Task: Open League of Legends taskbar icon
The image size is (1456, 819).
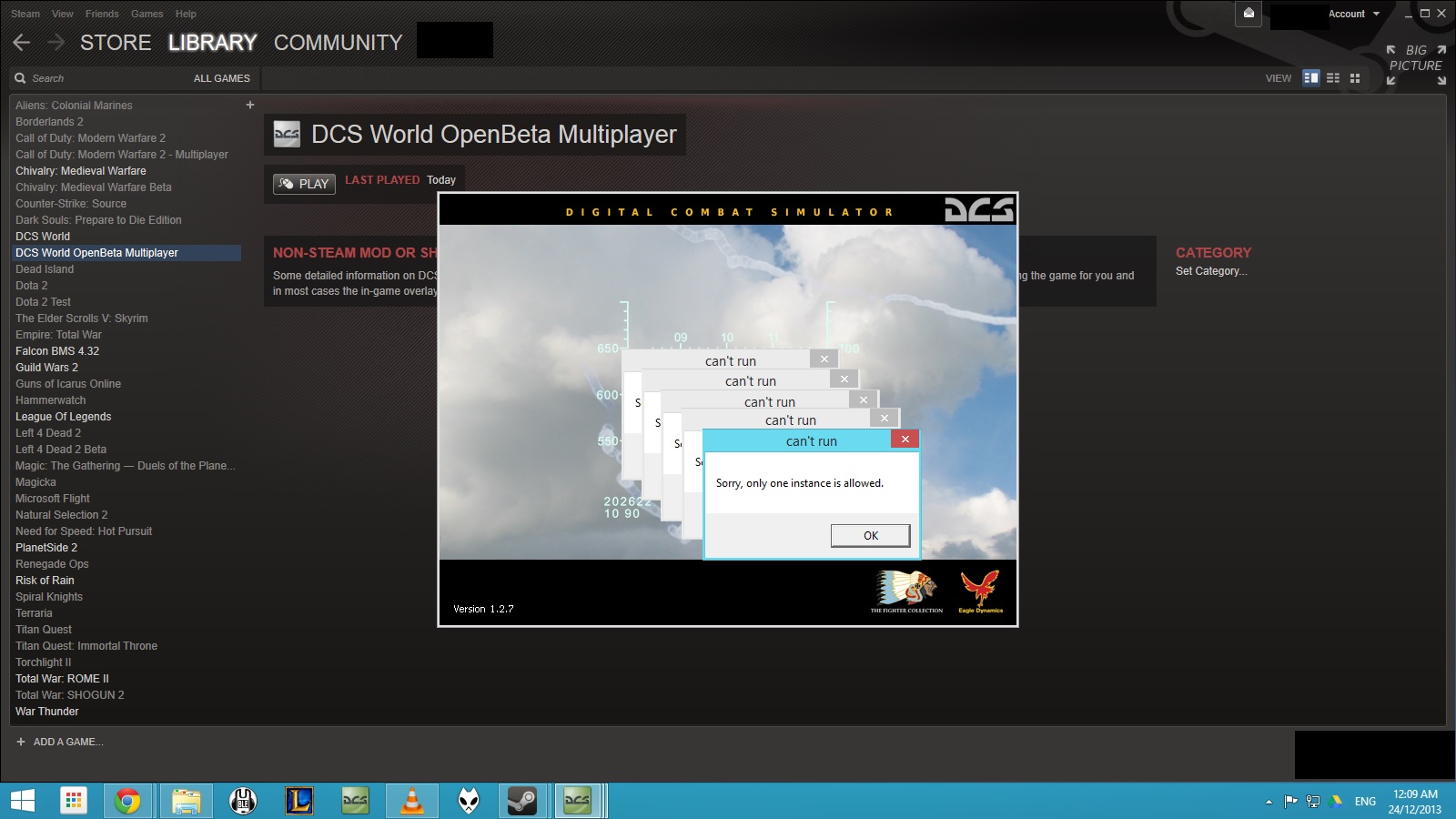Action: coord(299,801)
